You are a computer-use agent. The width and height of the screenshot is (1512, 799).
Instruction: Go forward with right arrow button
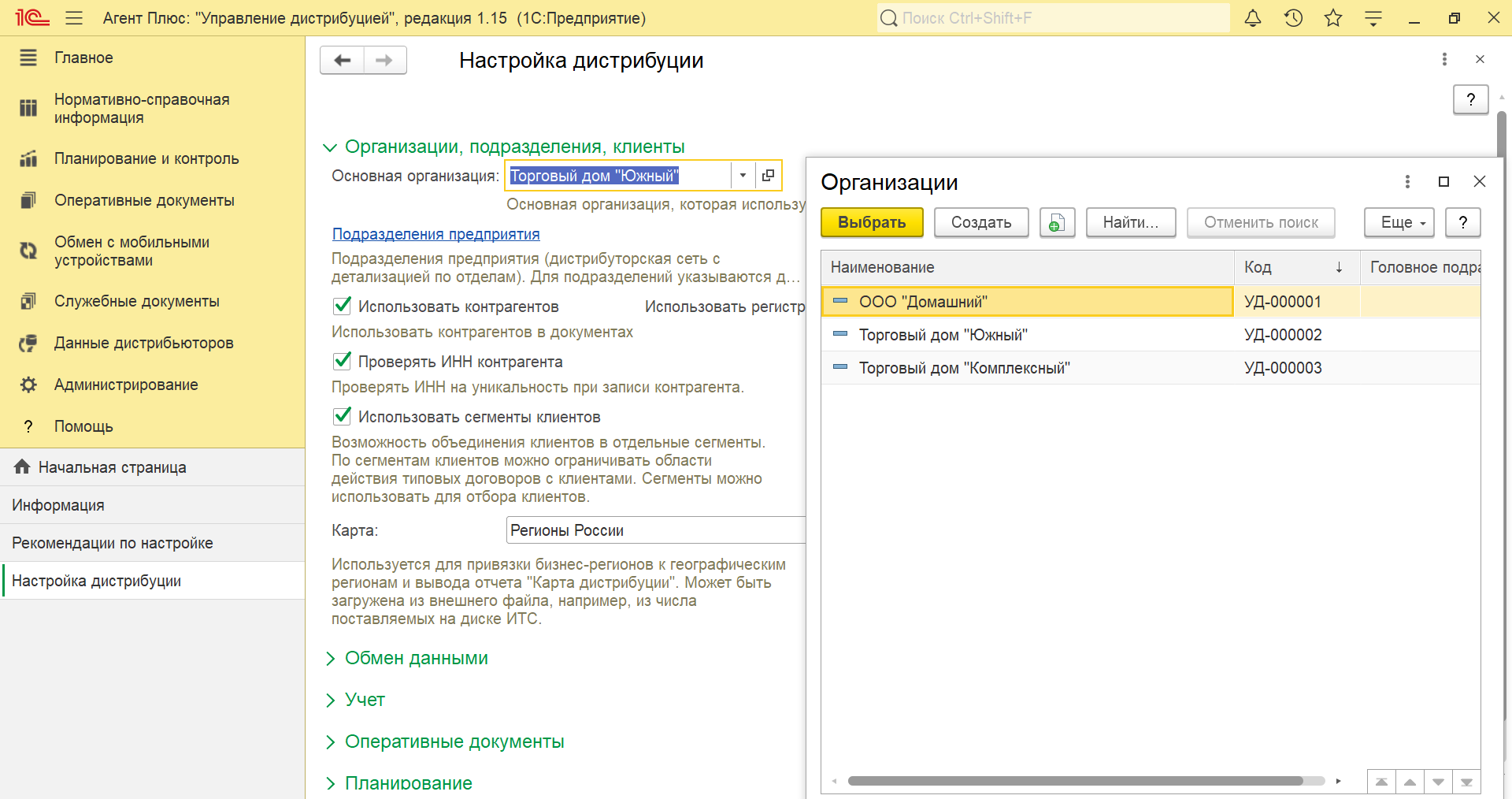(x=385, y=60)
